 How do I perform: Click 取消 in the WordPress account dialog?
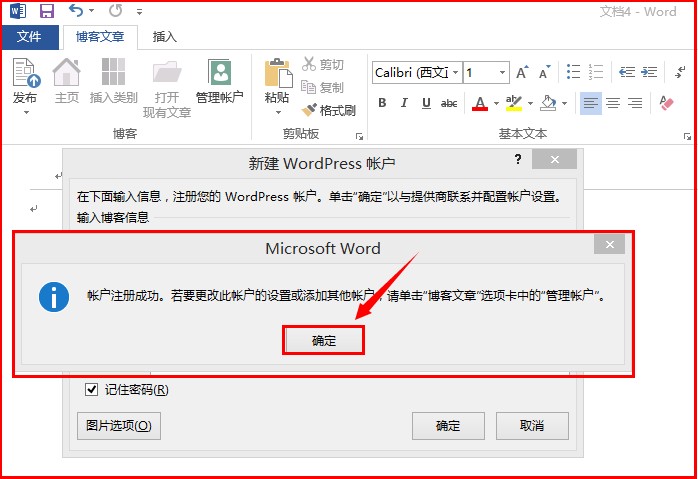click(x=532, y=426)
